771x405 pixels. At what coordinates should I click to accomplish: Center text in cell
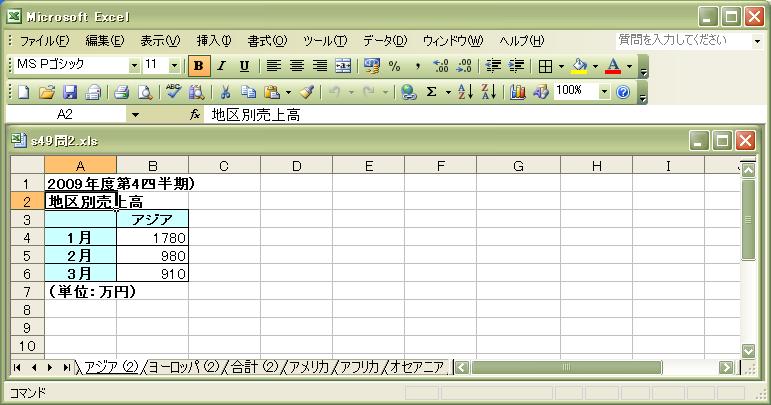click(297, 66)
